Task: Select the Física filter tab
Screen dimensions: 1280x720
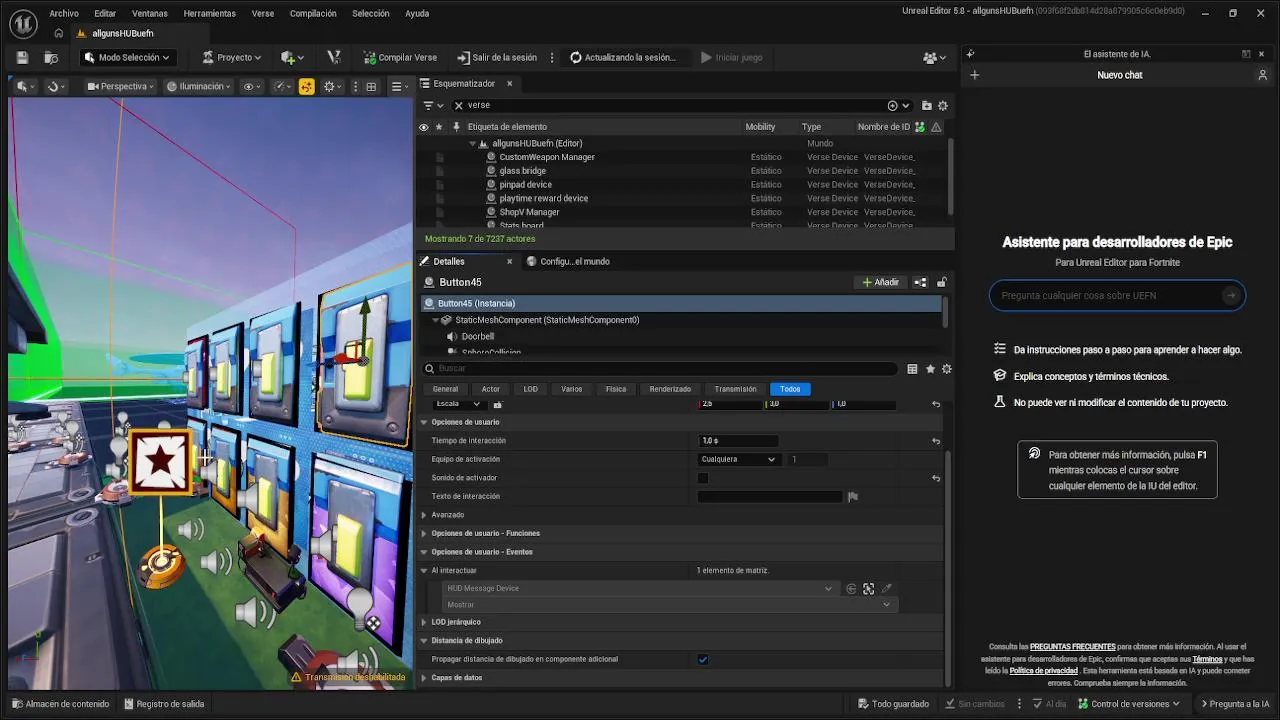Action: tap(616, 389)
